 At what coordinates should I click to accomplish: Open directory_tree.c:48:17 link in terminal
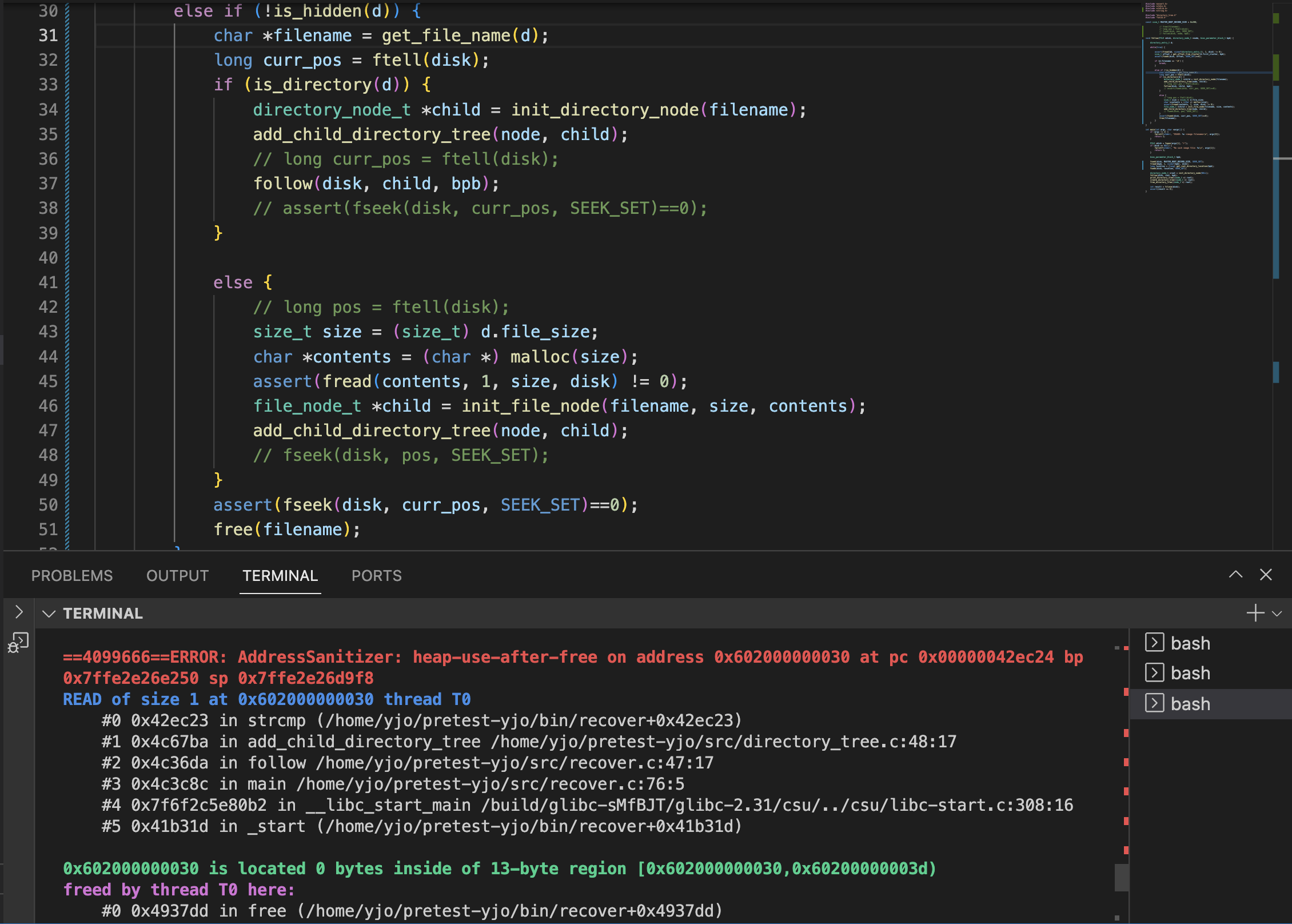(x=850, y=742)
